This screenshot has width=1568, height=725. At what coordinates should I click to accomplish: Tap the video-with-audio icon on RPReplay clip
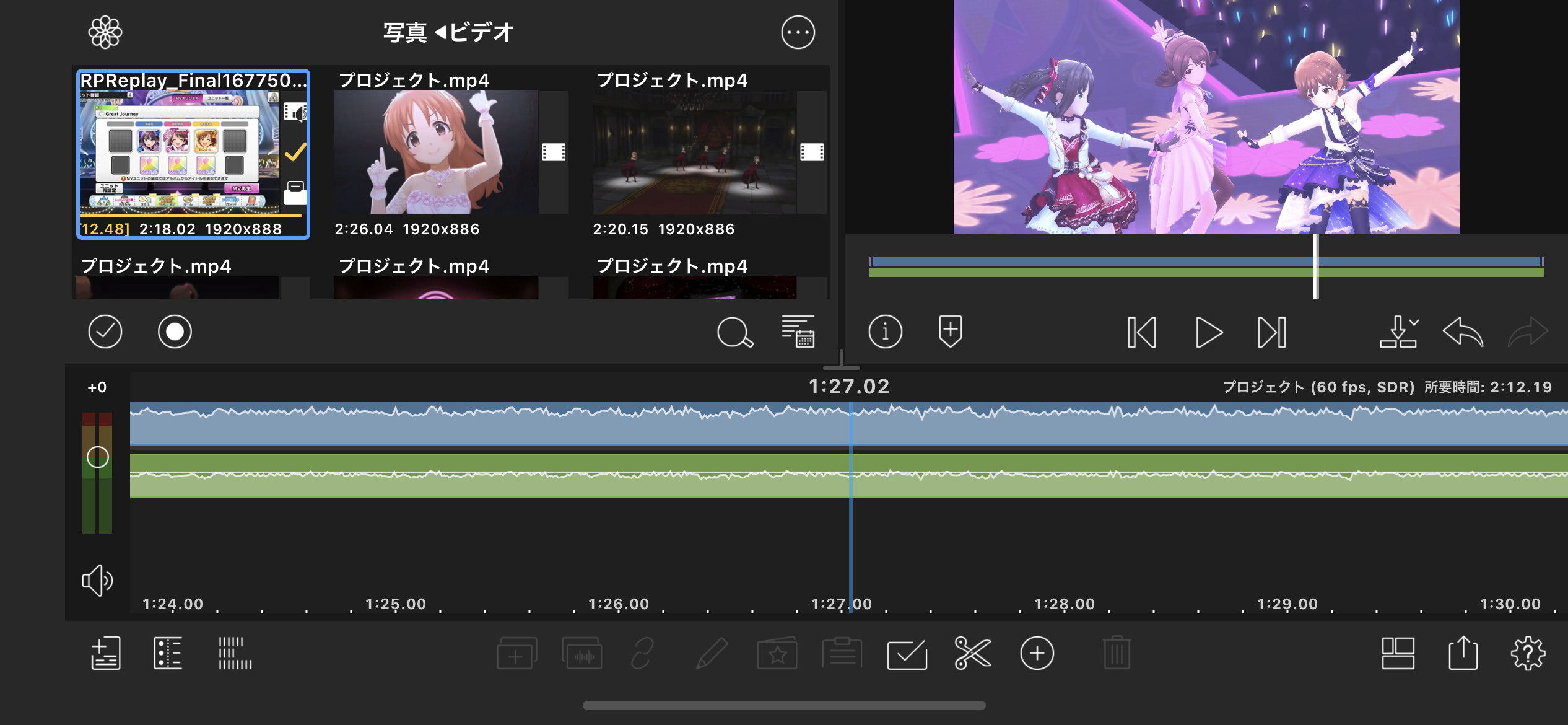tap(295, 112)
